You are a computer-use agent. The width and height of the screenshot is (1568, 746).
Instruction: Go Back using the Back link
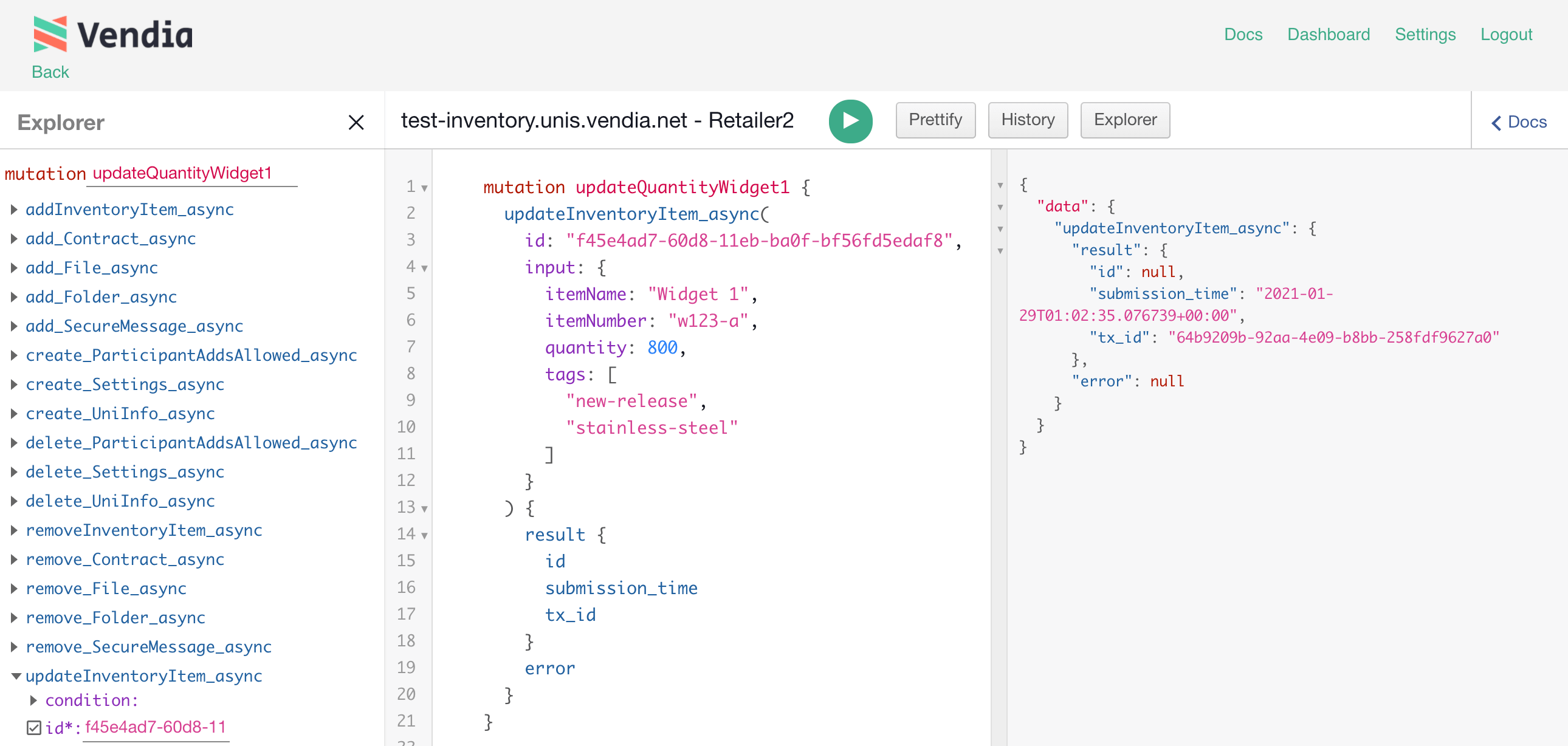coord(50,72)
